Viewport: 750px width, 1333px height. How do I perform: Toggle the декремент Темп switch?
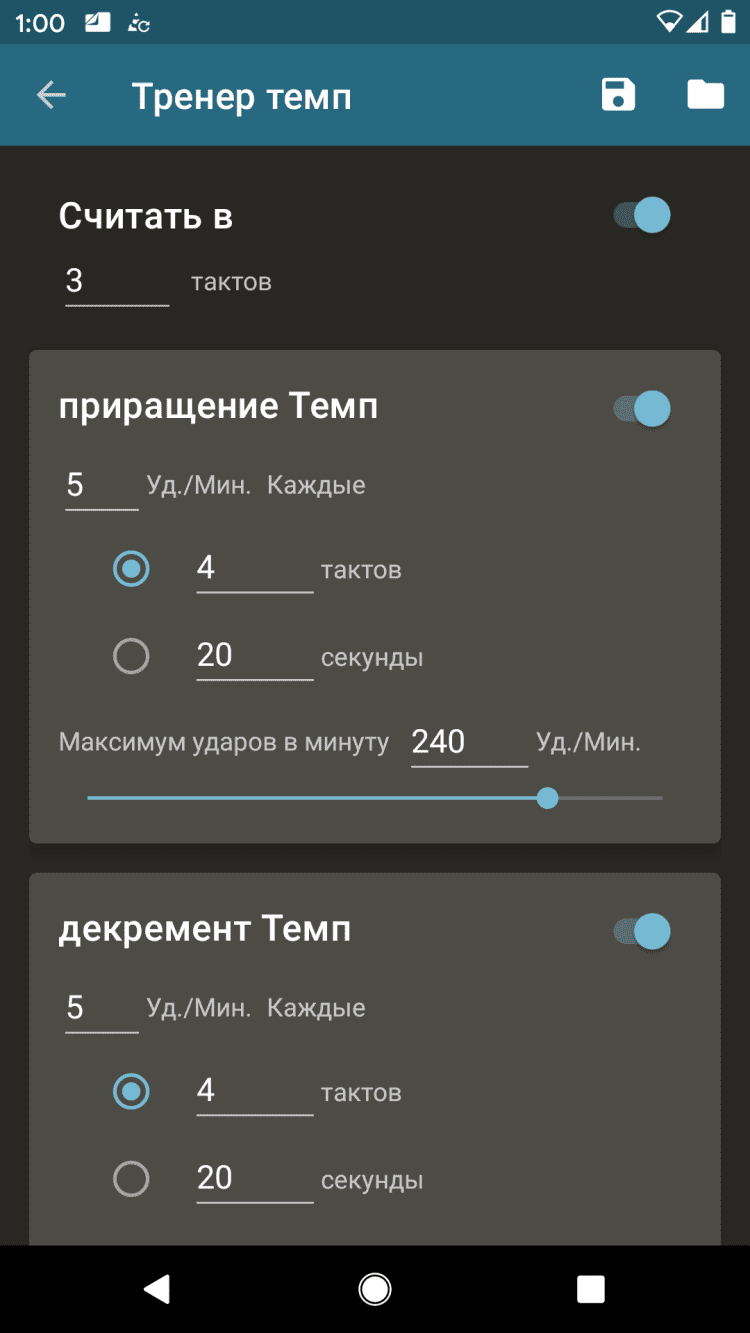tap(642, 931)
